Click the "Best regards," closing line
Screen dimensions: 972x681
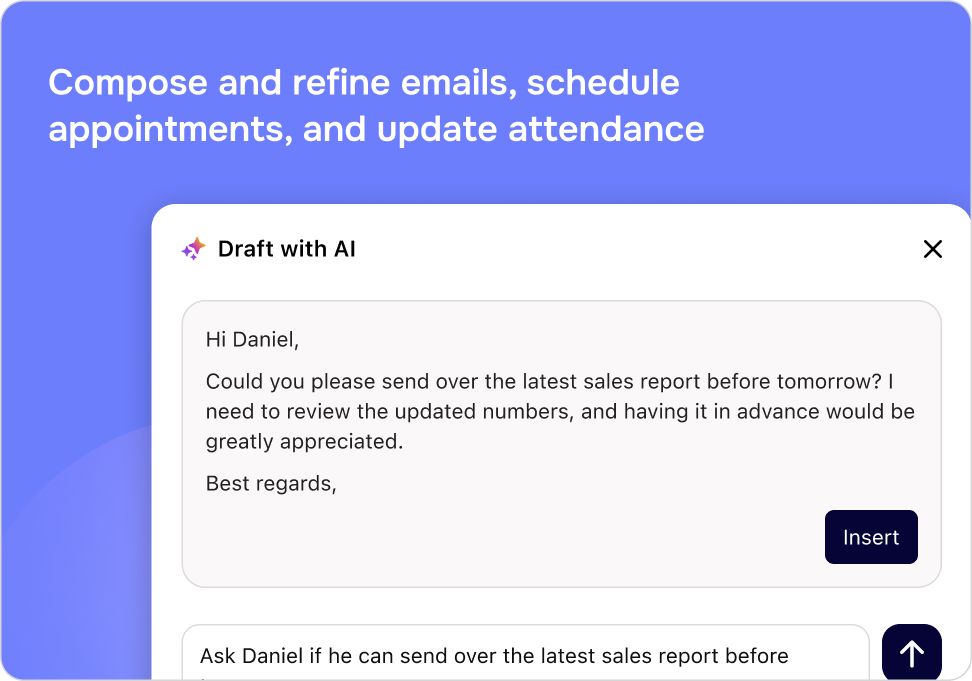[x=271, y=483]
